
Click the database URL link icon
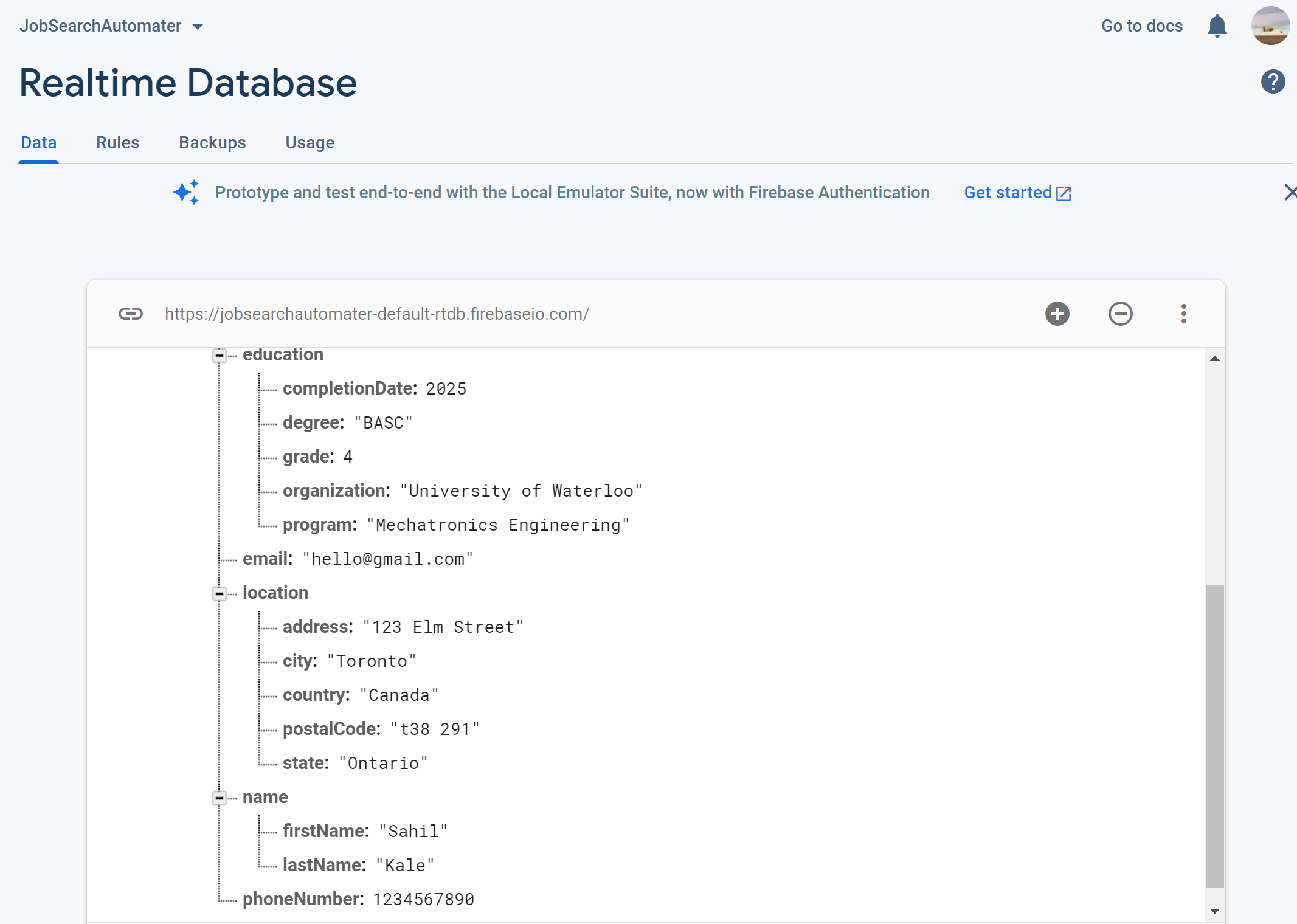[x=131, y=314]
